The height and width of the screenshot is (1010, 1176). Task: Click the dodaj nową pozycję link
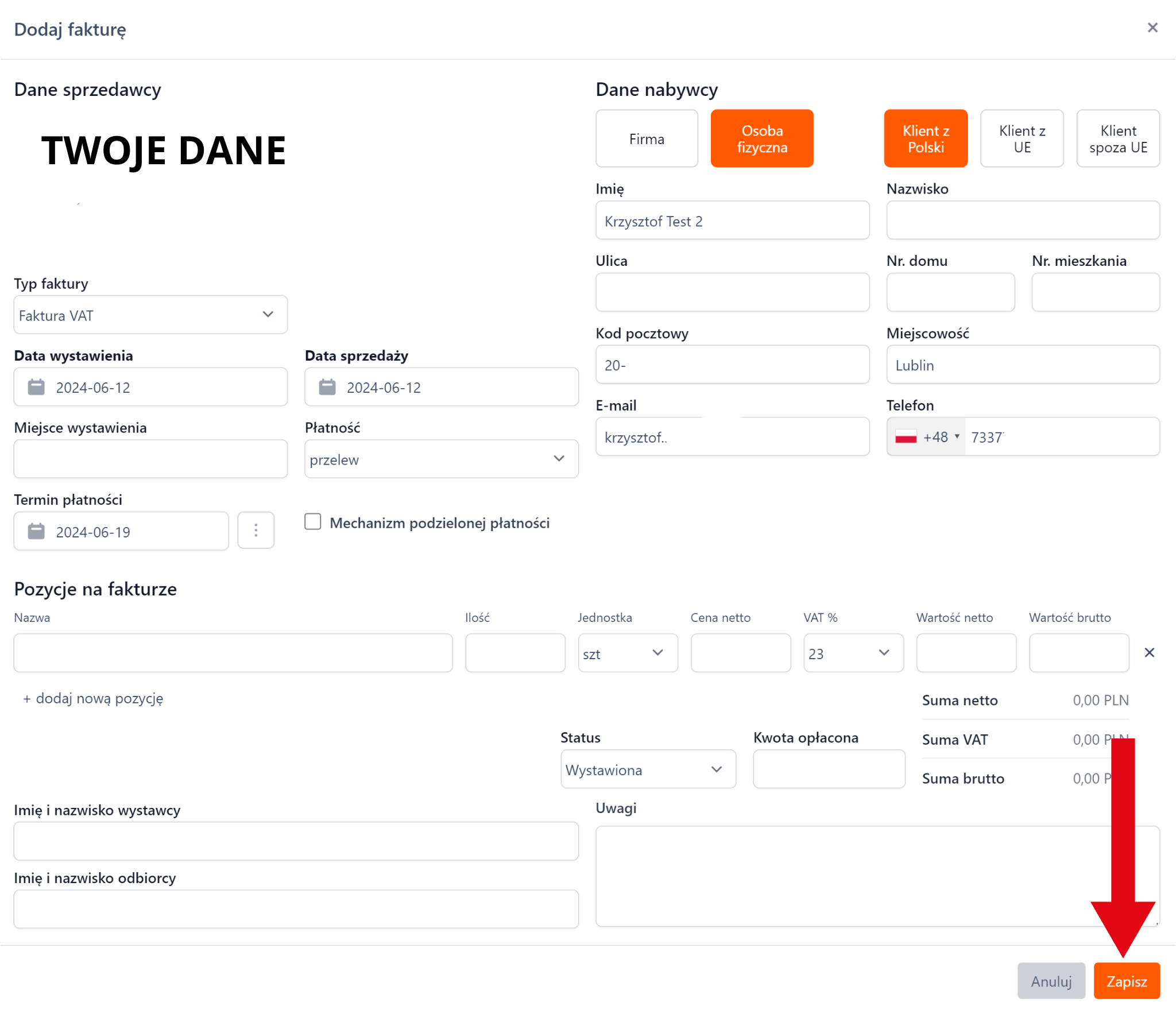coord(94,699)
